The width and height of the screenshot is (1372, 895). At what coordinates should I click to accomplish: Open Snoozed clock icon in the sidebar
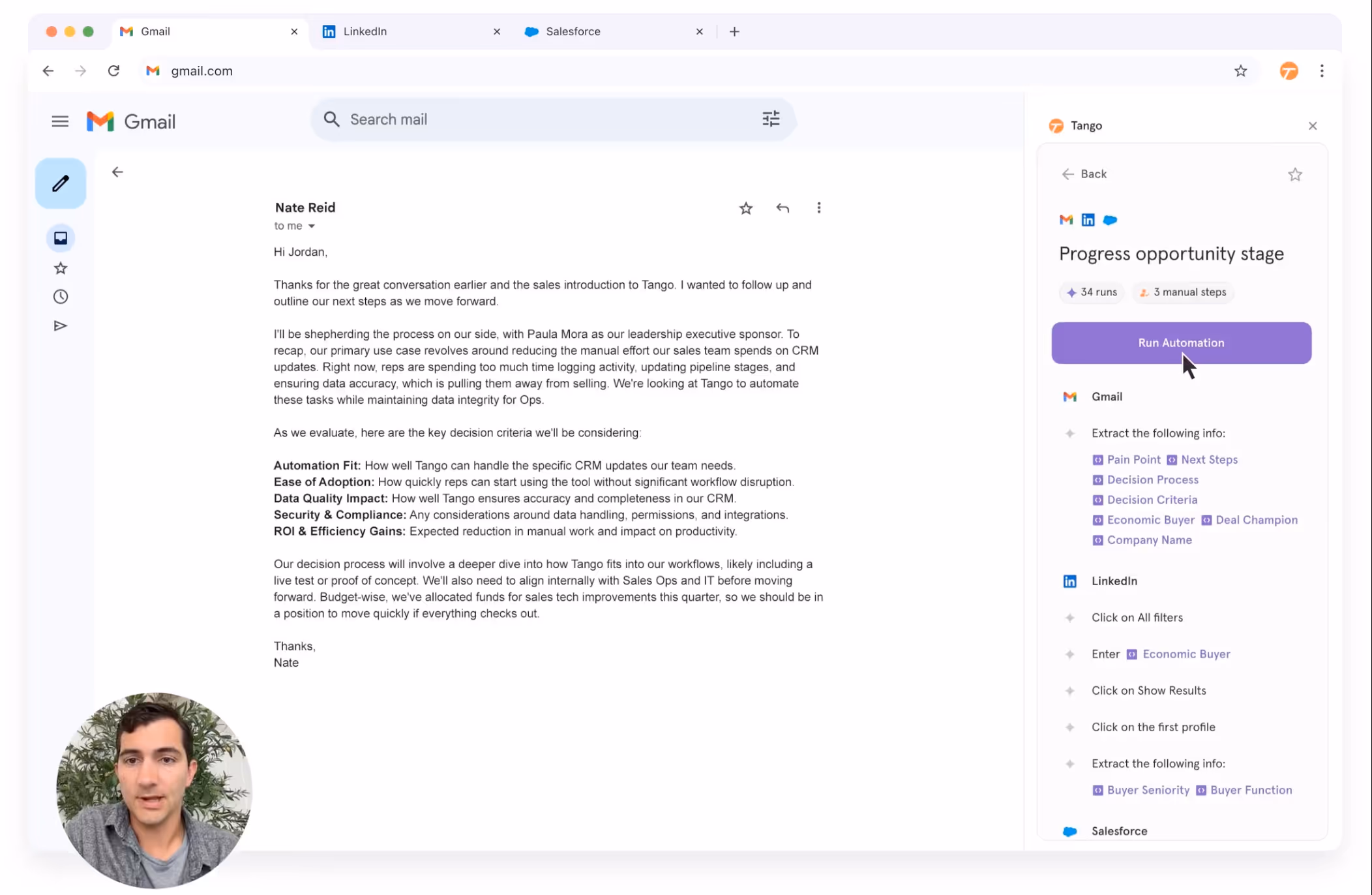(61, 297)
